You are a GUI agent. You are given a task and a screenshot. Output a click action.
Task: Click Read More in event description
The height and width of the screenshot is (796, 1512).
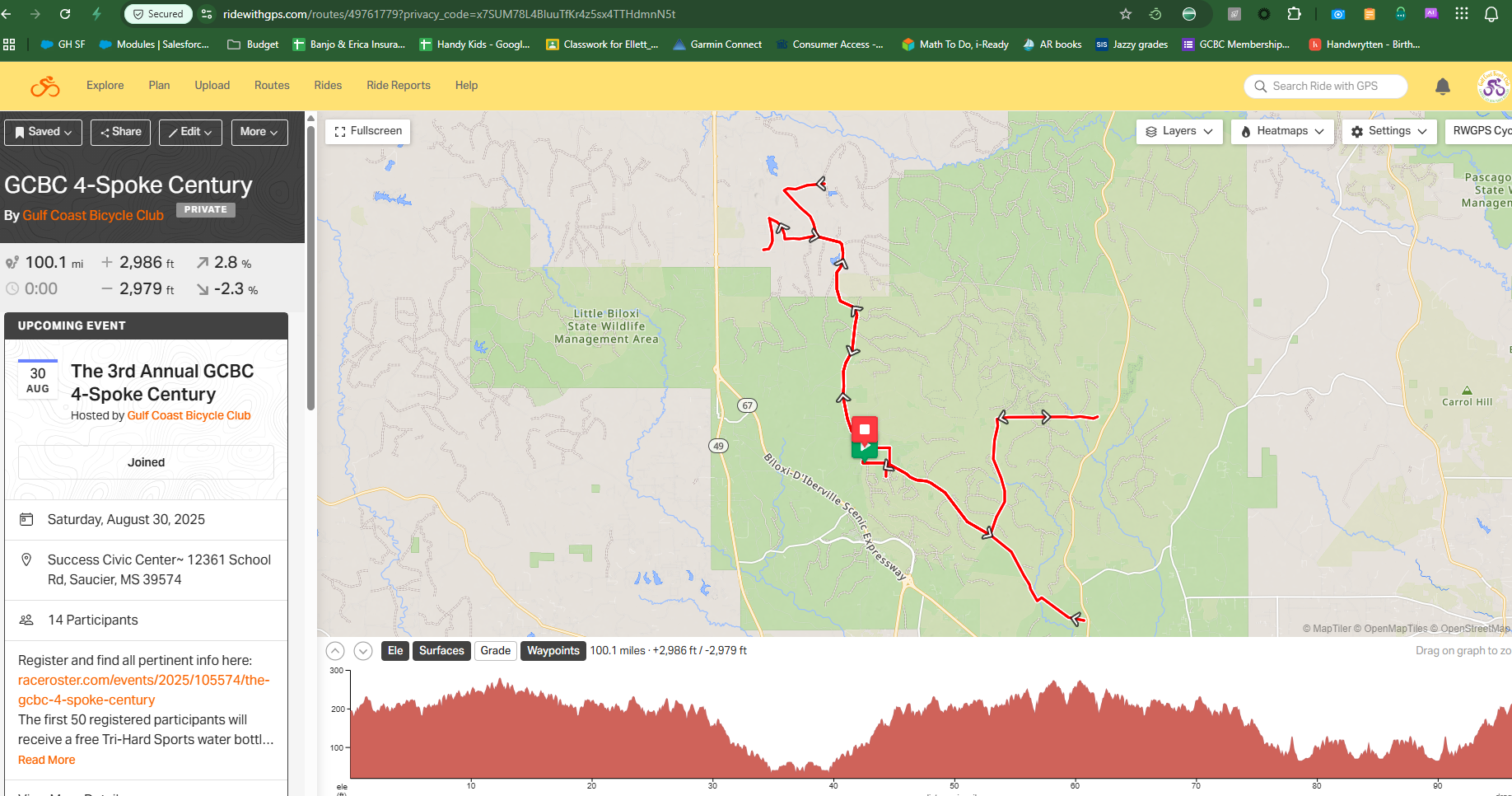coord(46,761)
